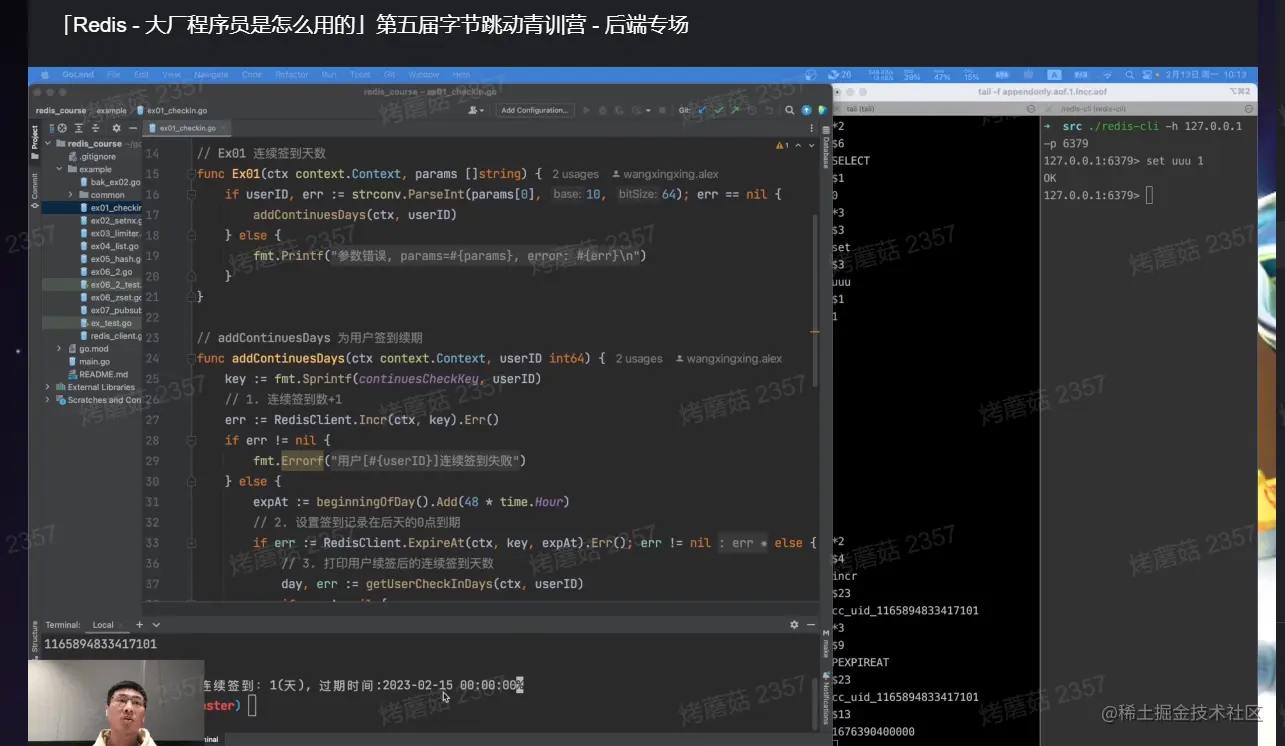
Task: Click the example breadcrumb
Action: click(111, 110)
